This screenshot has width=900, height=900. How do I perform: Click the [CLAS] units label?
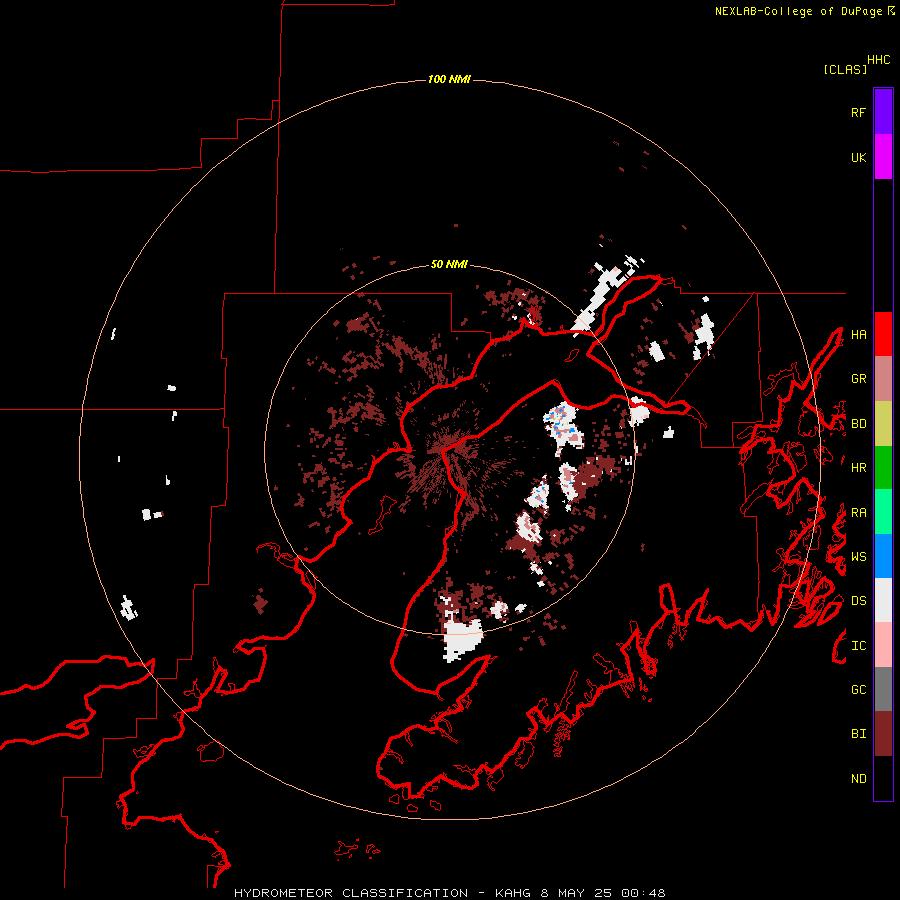(845, 69)
